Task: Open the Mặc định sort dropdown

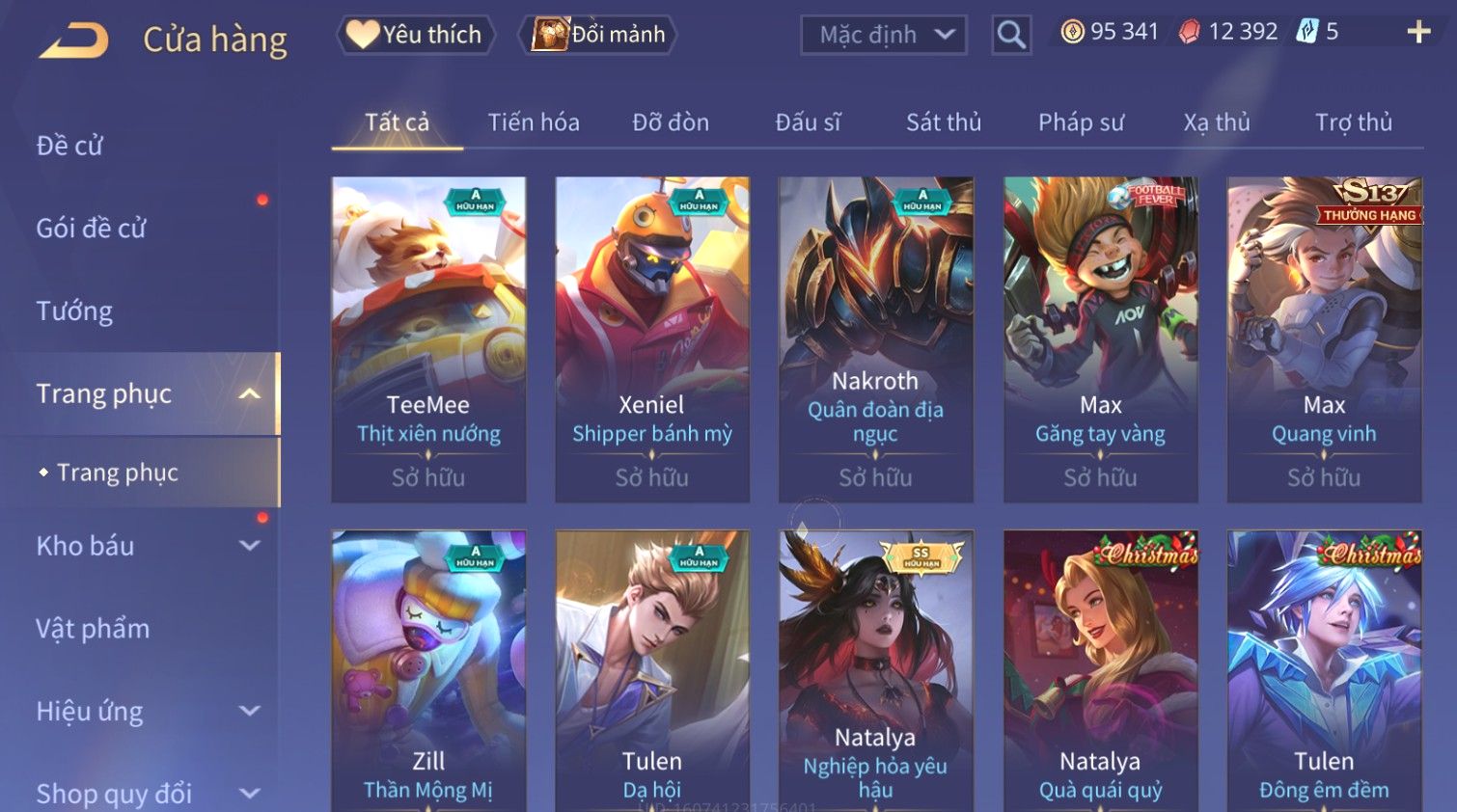Action: [x=884, y=35]
